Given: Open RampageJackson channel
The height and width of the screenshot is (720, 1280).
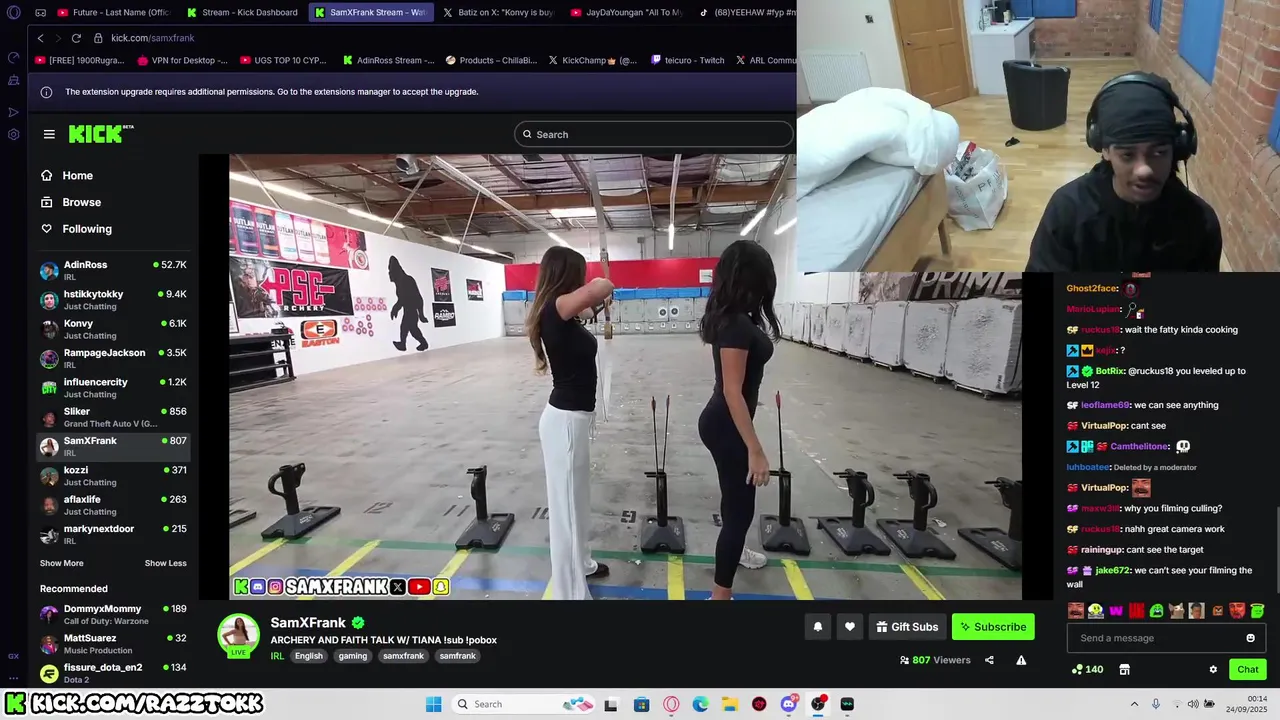Looking at the screenshot, I should click(113, 358).
